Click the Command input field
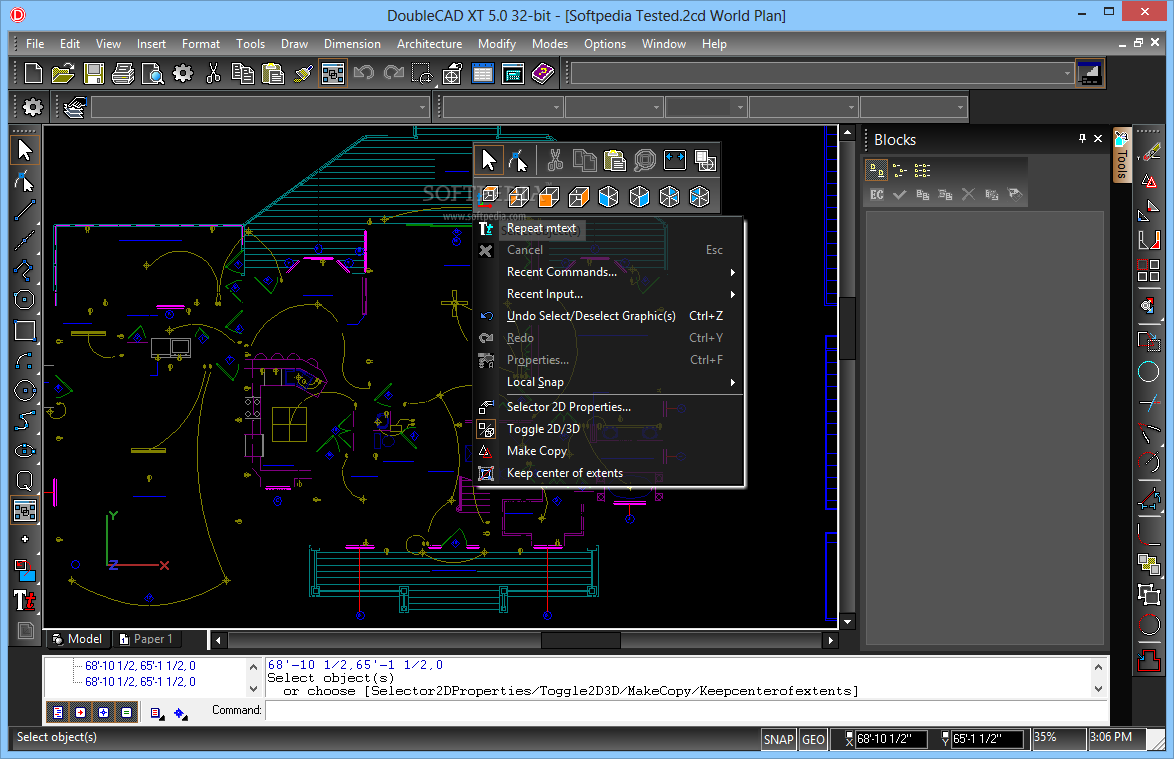Screen dimensions: 1174x759 click(686, 711)
